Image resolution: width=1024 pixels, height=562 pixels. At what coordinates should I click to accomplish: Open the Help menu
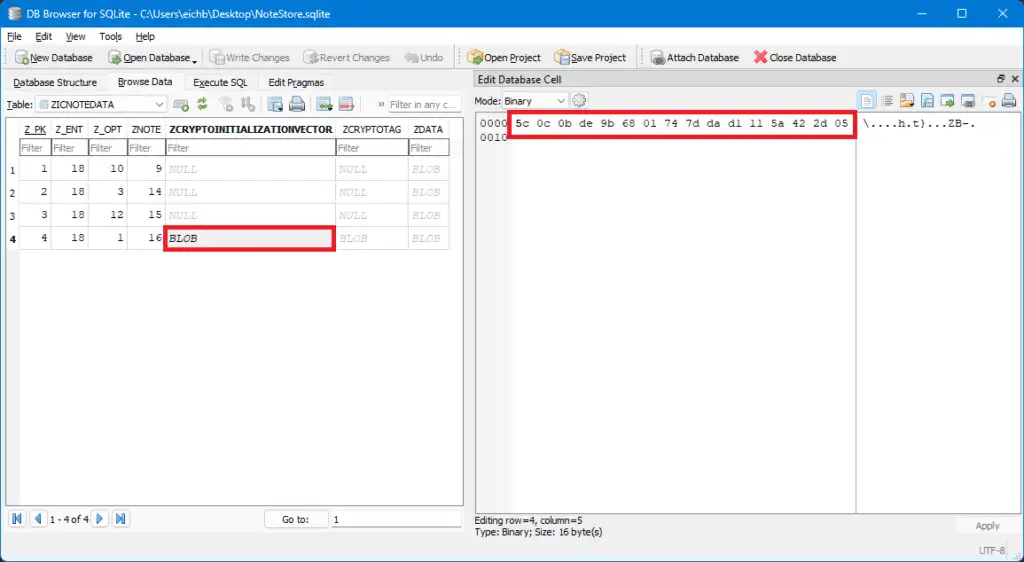coord(145,37)
